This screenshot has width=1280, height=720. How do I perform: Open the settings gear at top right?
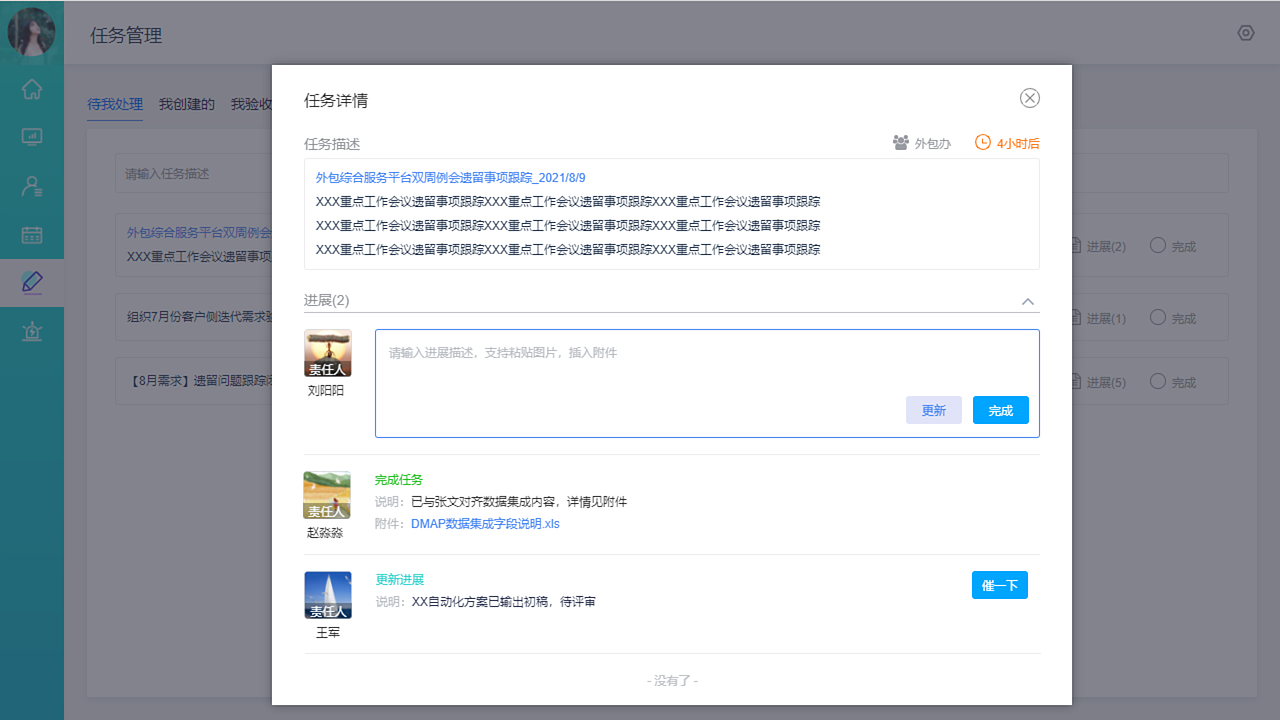[1245, 33]
